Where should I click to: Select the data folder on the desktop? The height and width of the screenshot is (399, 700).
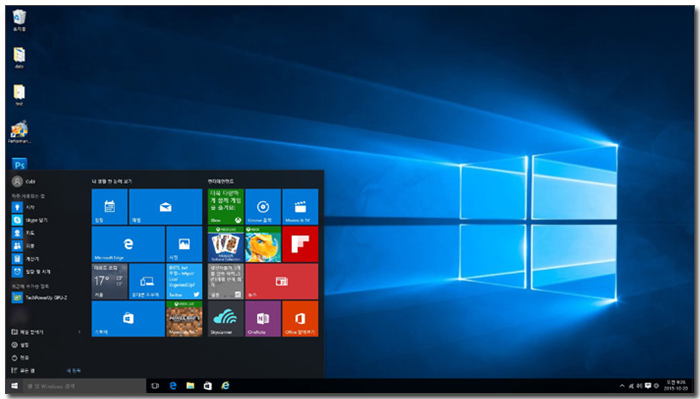(x=19, y=58)
